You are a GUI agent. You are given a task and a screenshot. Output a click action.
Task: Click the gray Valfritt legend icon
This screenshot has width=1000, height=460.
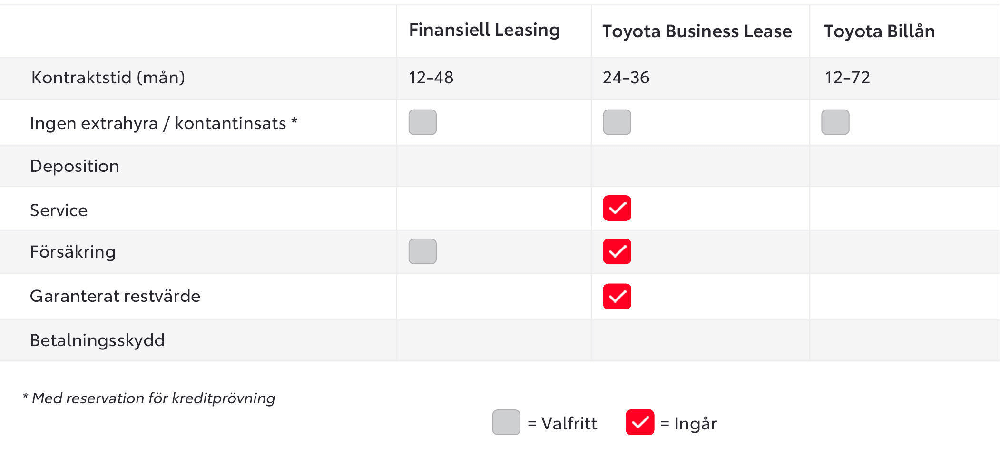coord(506,422)
